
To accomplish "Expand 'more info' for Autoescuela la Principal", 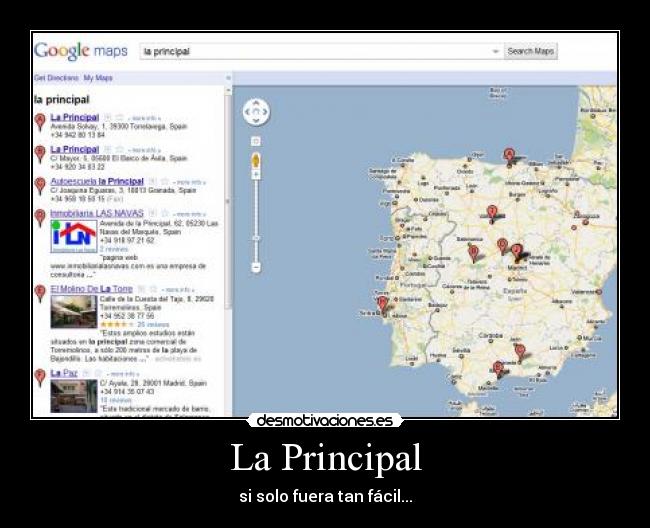I will pos(189,182).
